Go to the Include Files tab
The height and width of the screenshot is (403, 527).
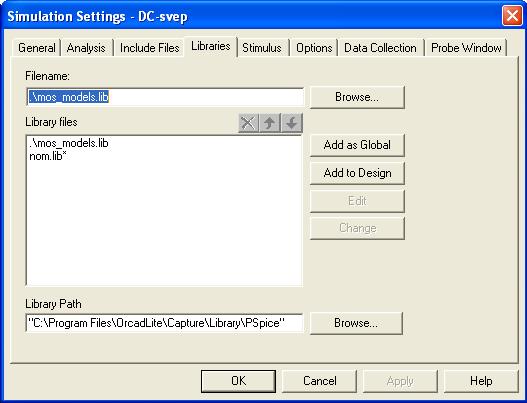pyautogui.click(x=150, y=48)
